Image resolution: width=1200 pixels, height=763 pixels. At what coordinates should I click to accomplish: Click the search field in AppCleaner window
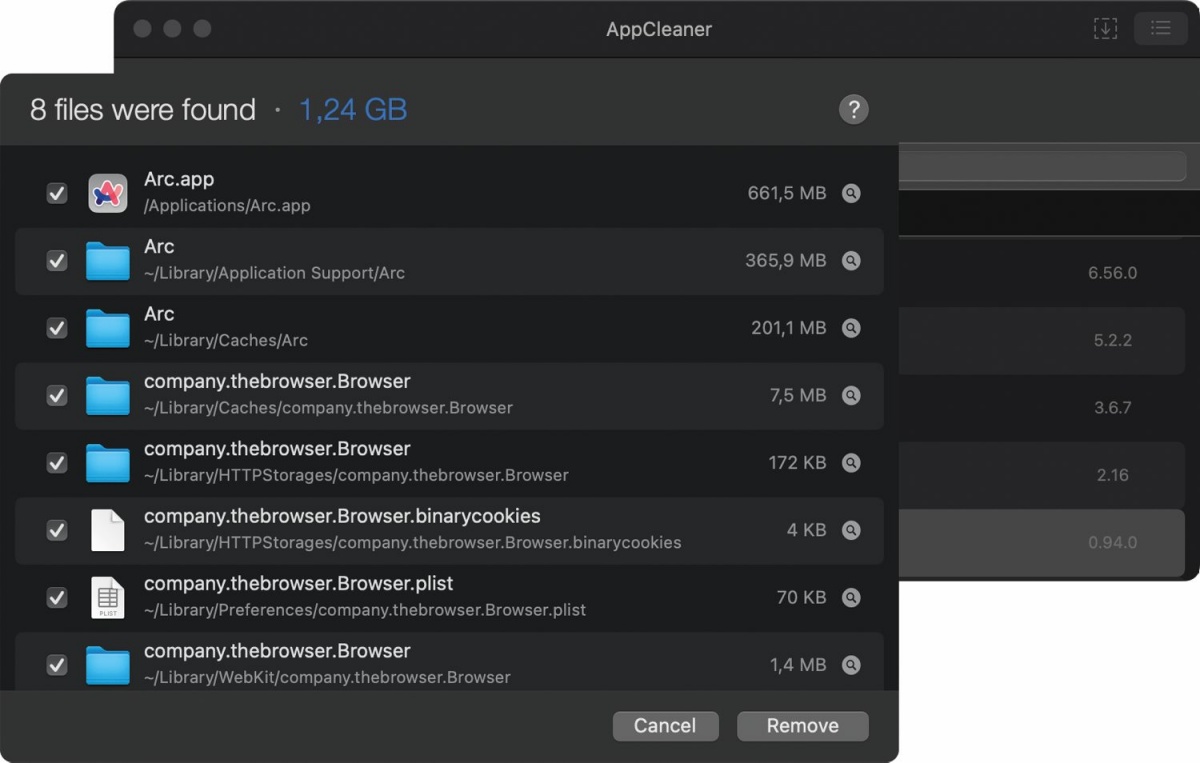click(1043, 166)
